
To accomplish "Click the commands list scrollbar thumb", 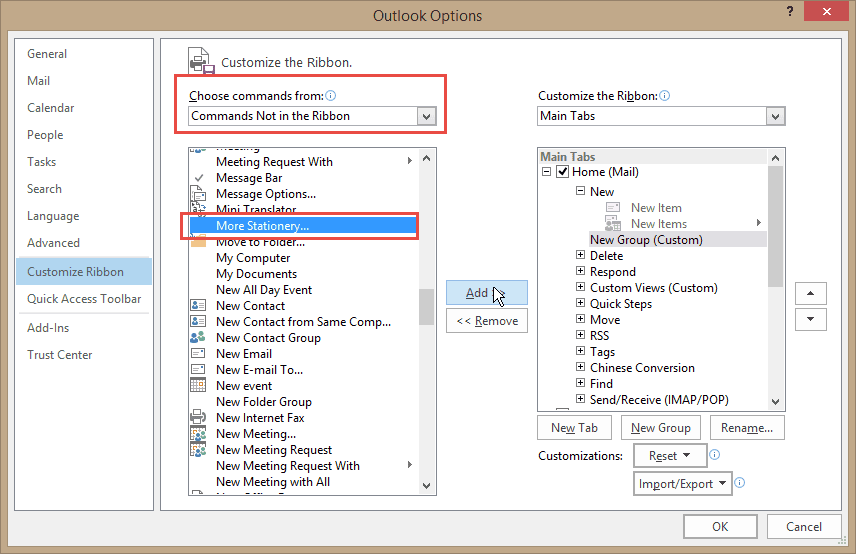I will [426, 307].
